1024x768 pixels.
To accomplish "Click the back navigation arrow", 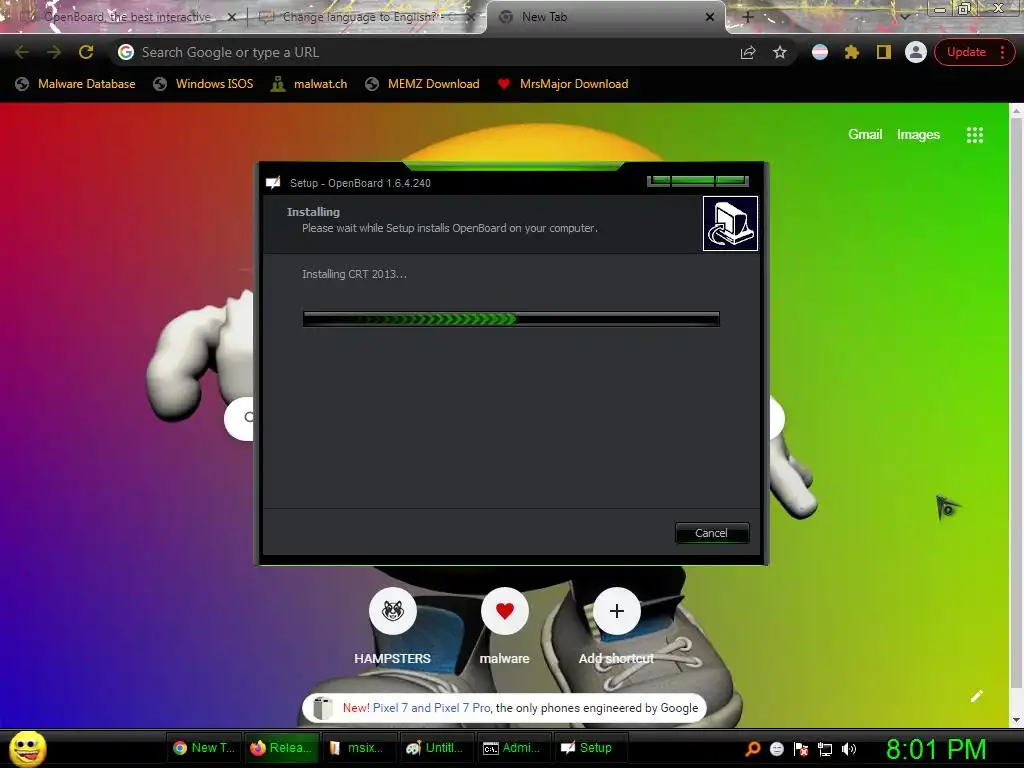I will pos(22,52).
